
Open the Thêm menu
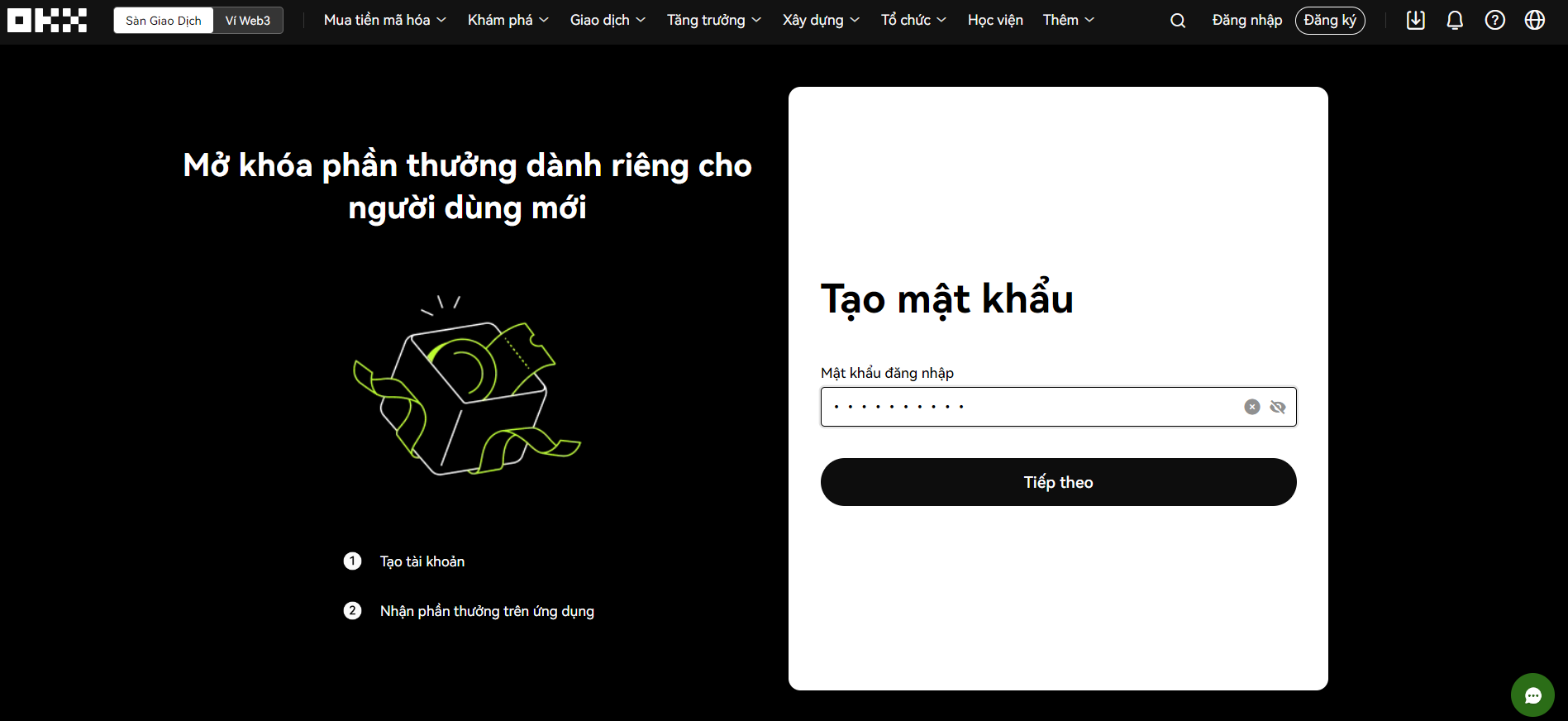(1068, 21)
